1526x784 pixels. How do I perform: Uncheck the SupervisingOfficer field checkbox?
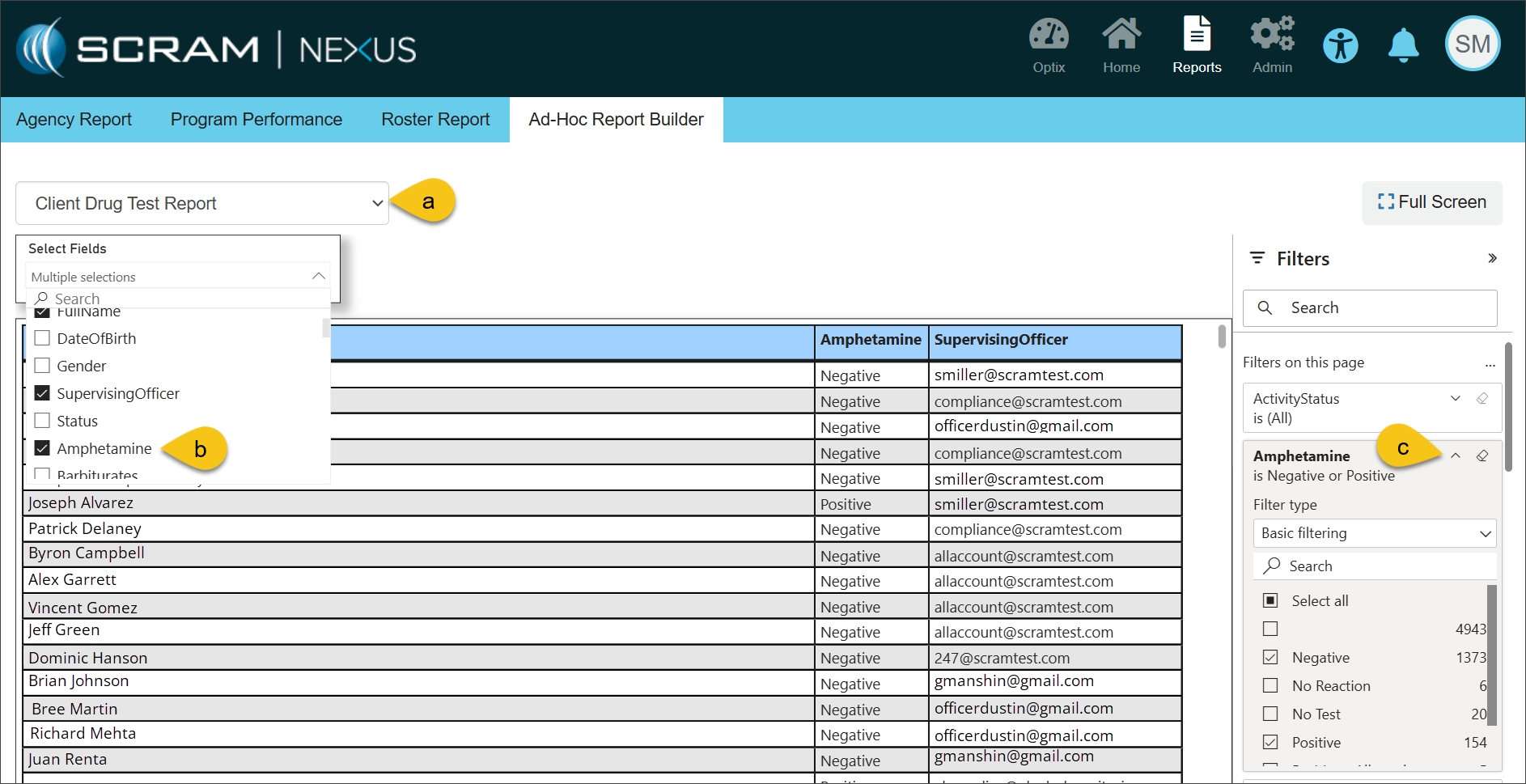43,393
